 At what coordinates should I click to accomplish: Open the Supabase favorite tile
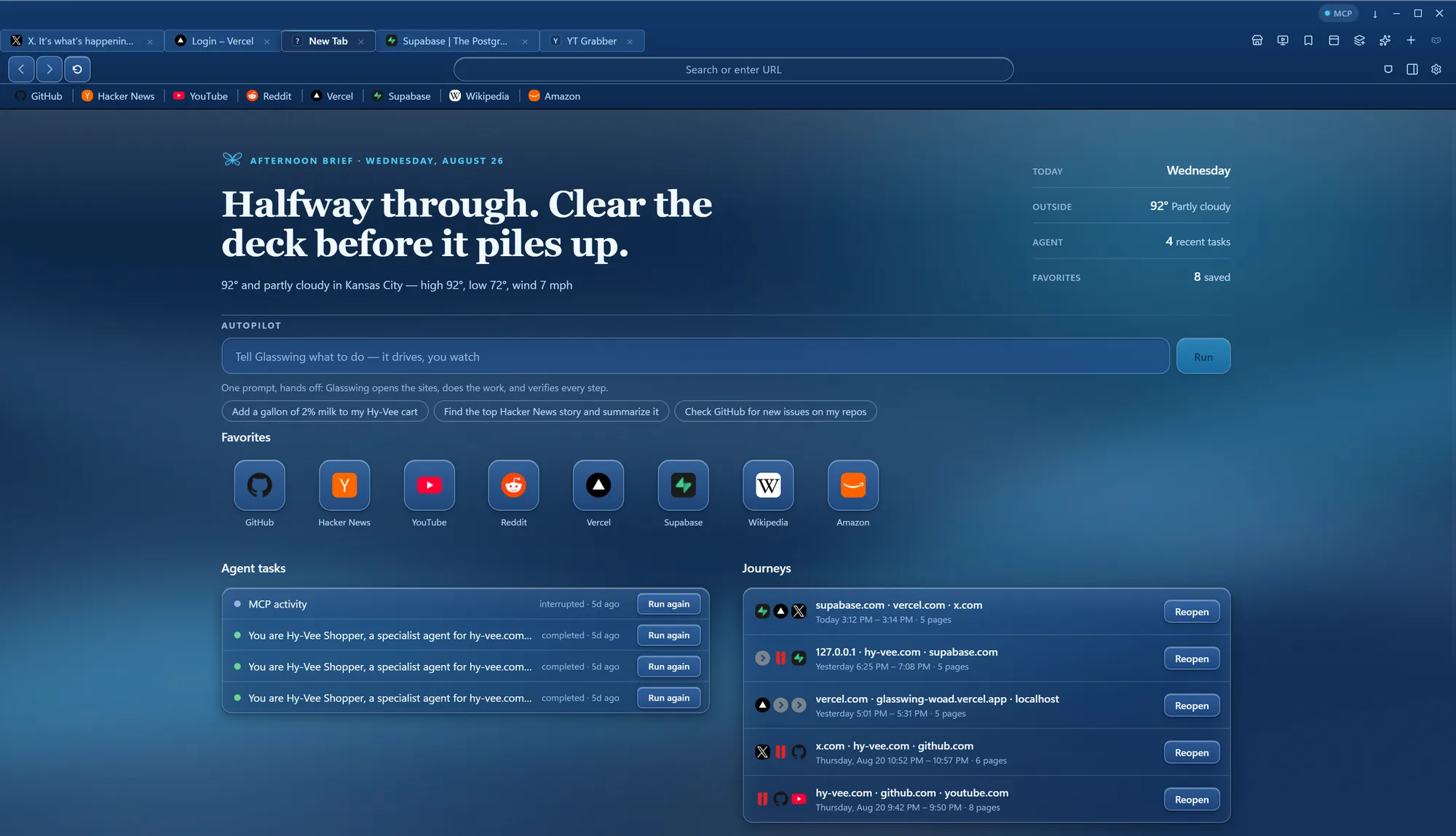point(684,485)
